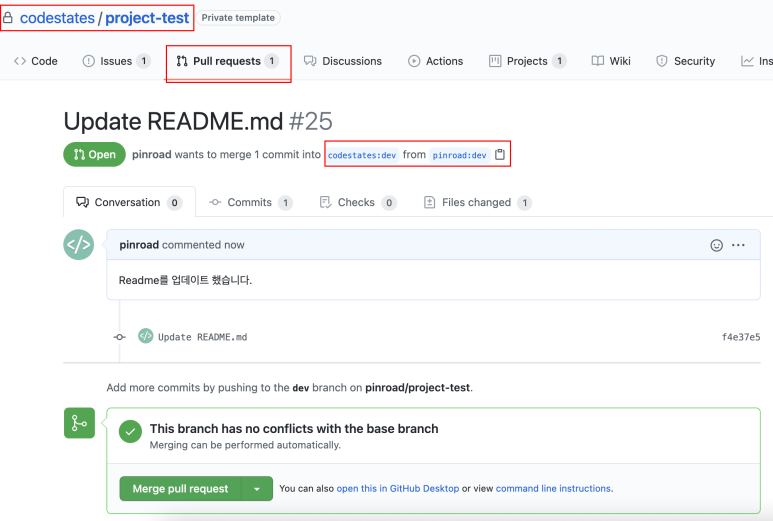Expand the merge method dropdown arrow
The height and width of the screenshot is (521, 773).
click(x=257, y=488)
